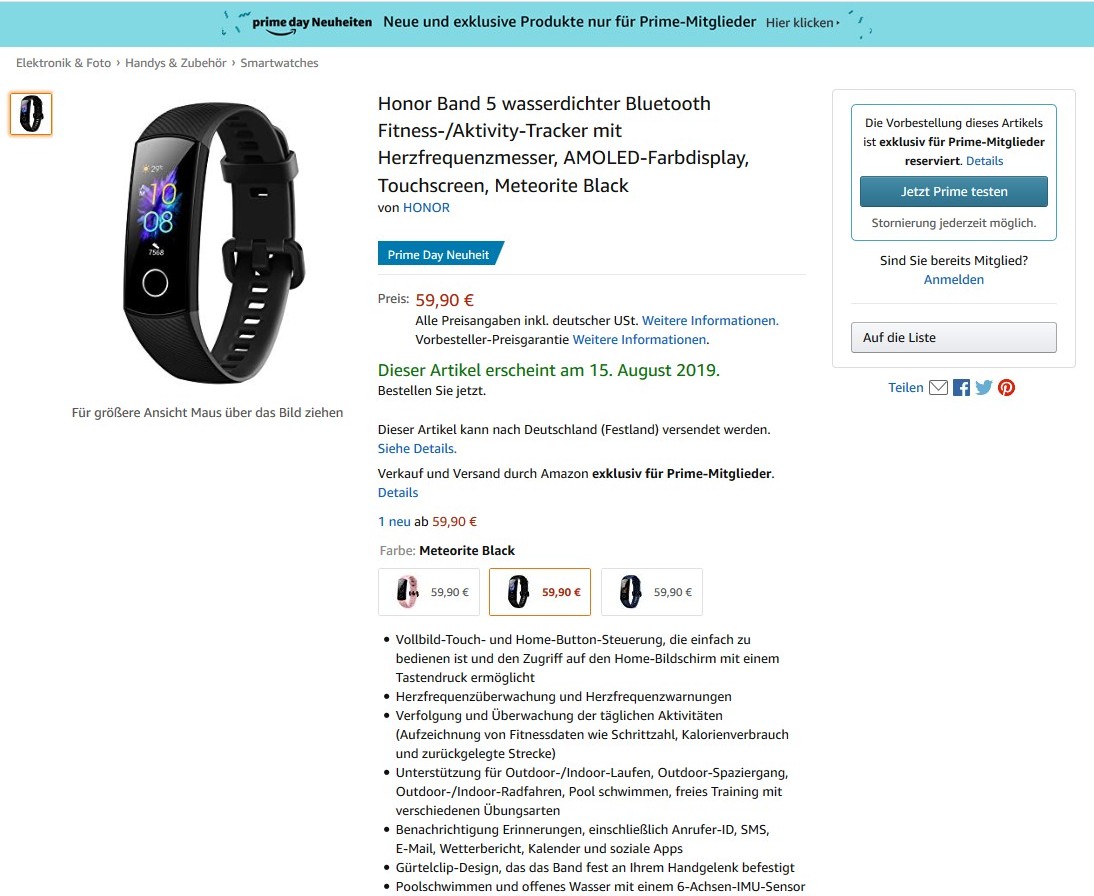Open Siehe Details shipping link
Image resolution: width=1094 pixels, height=896 pixels.
417,449
